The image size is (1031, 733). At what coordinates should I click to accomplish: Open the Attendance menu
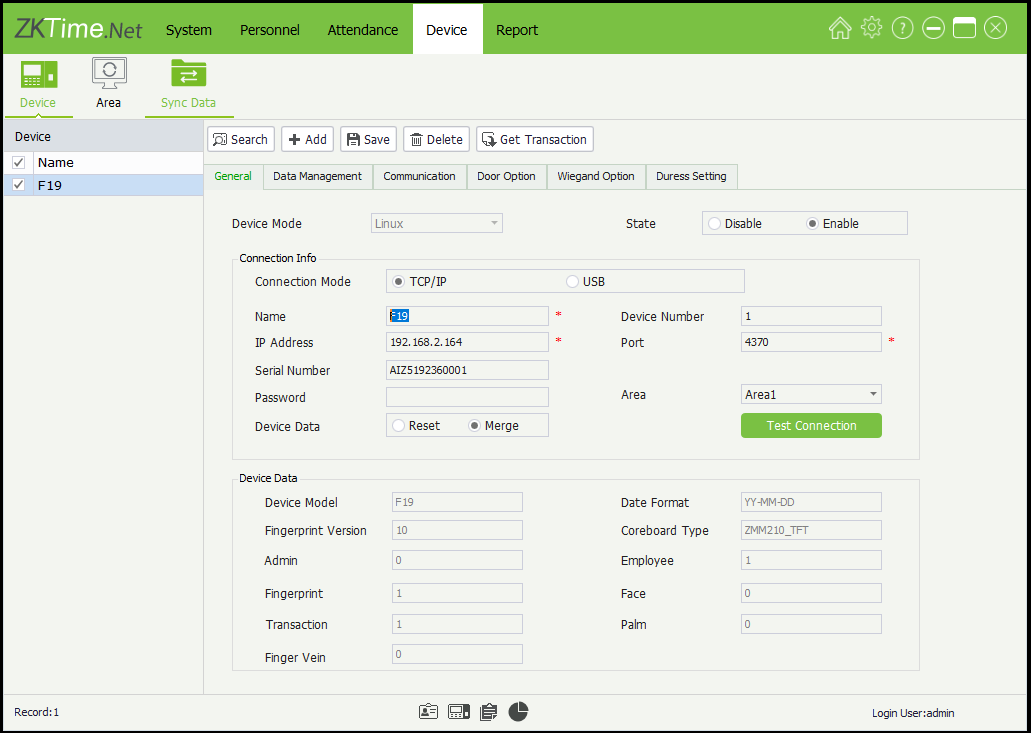(x=363, y=30)
